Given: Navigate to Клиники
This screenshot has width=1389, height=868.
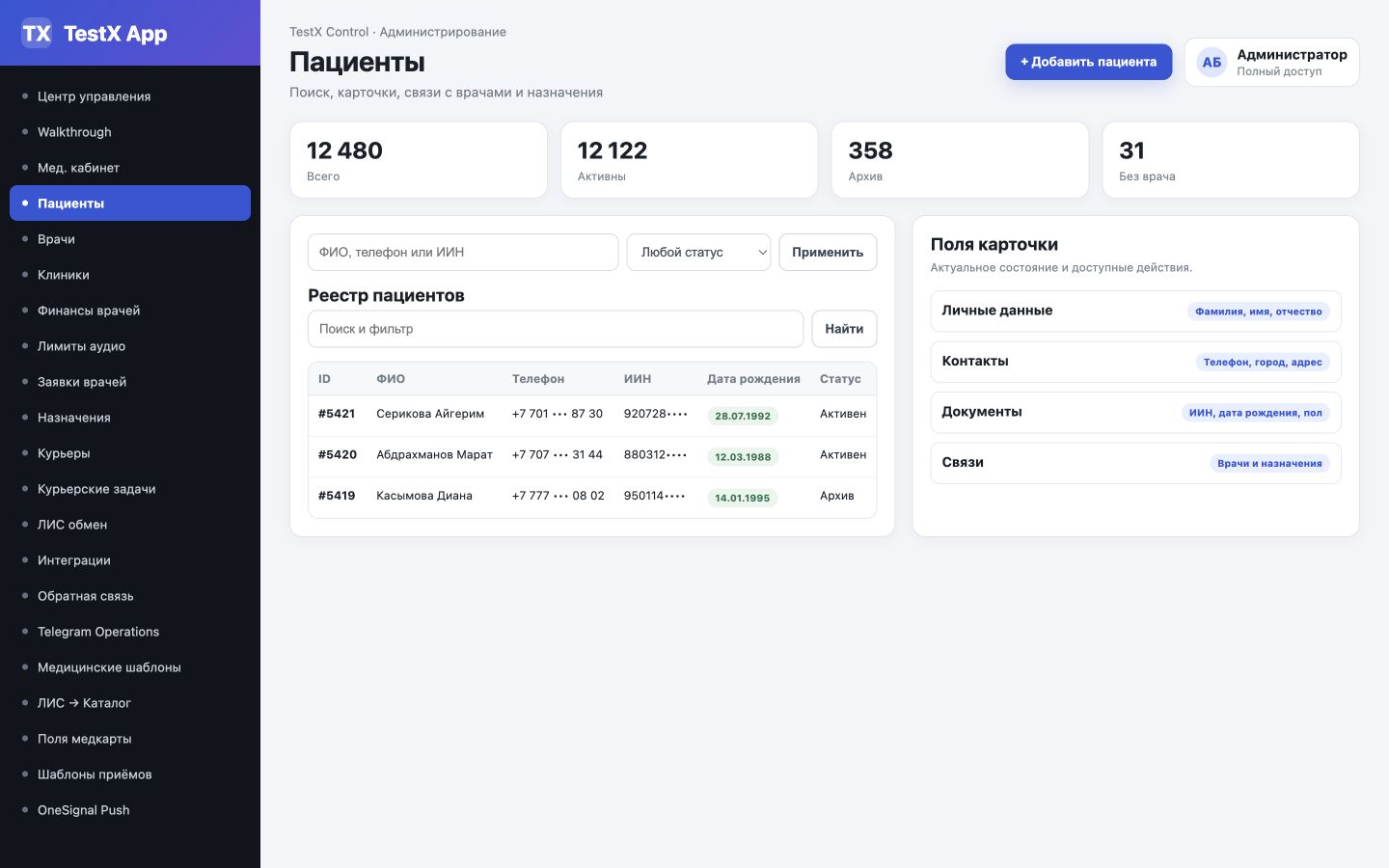Looking at the screenshot, I should tap(130, 275).
